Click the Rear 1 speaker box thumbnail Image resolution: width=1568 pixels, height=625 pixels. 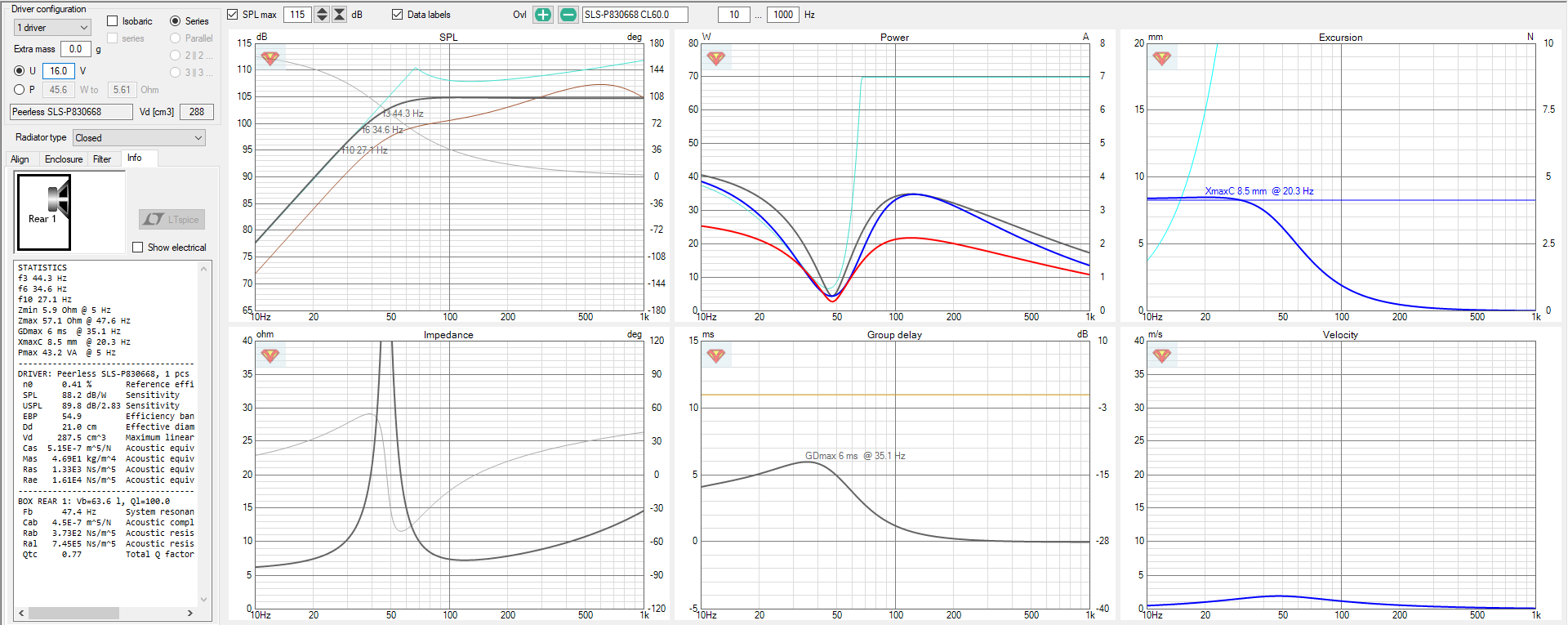pyautogui.click(x=44, y=212)
